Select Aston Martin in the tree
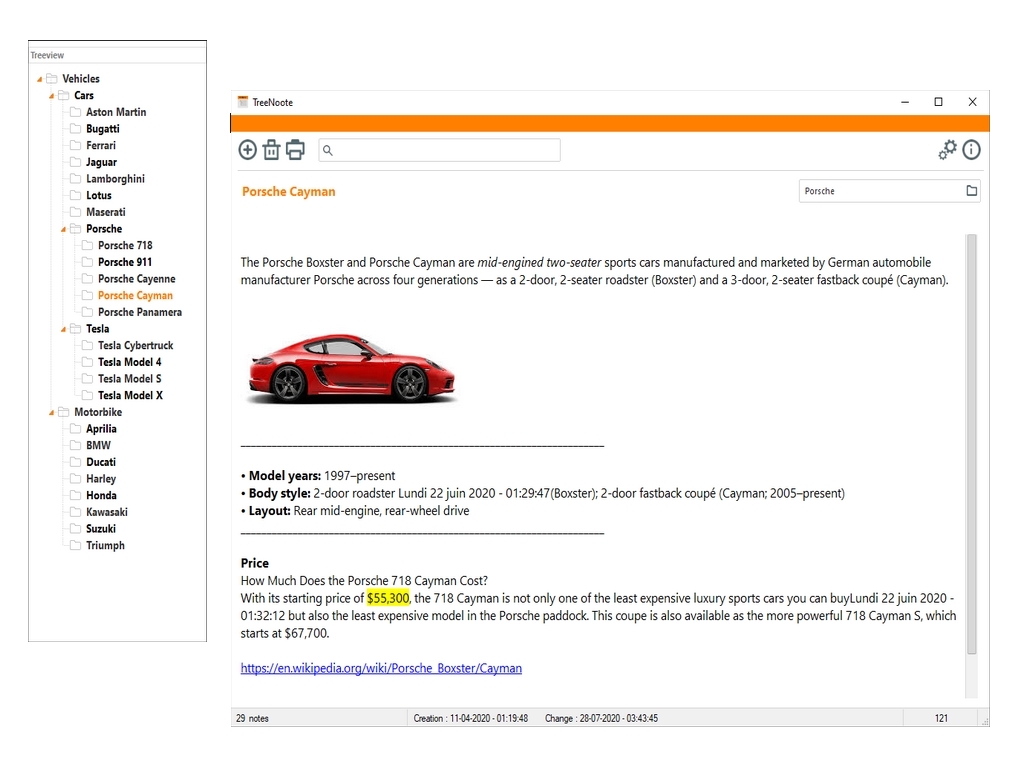This screenshot has width=1024, height=766. 116,112
